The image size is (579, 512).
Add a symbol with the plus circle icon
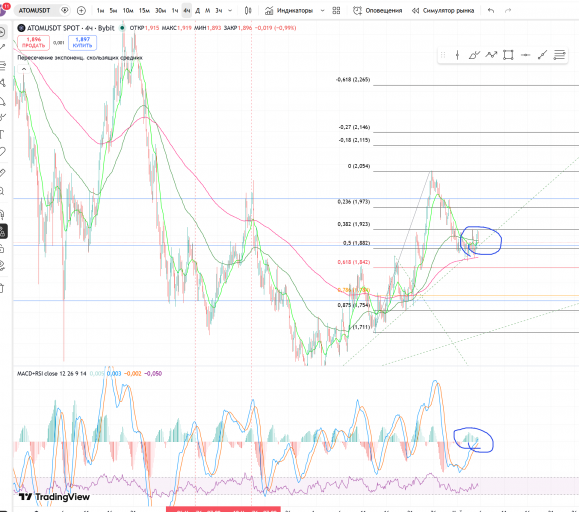[x=81, y=11]
